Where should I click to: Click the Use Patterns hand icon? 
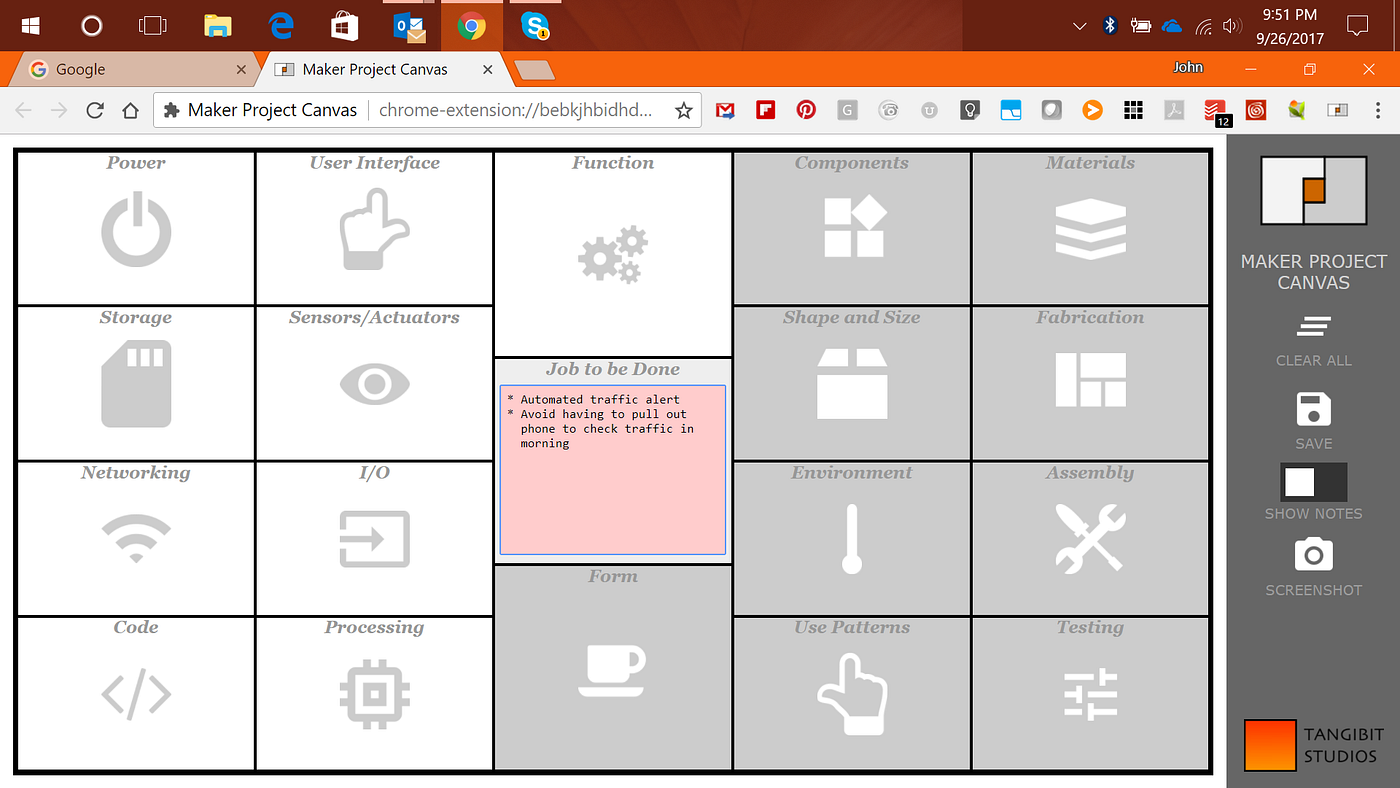coord(851,694)
